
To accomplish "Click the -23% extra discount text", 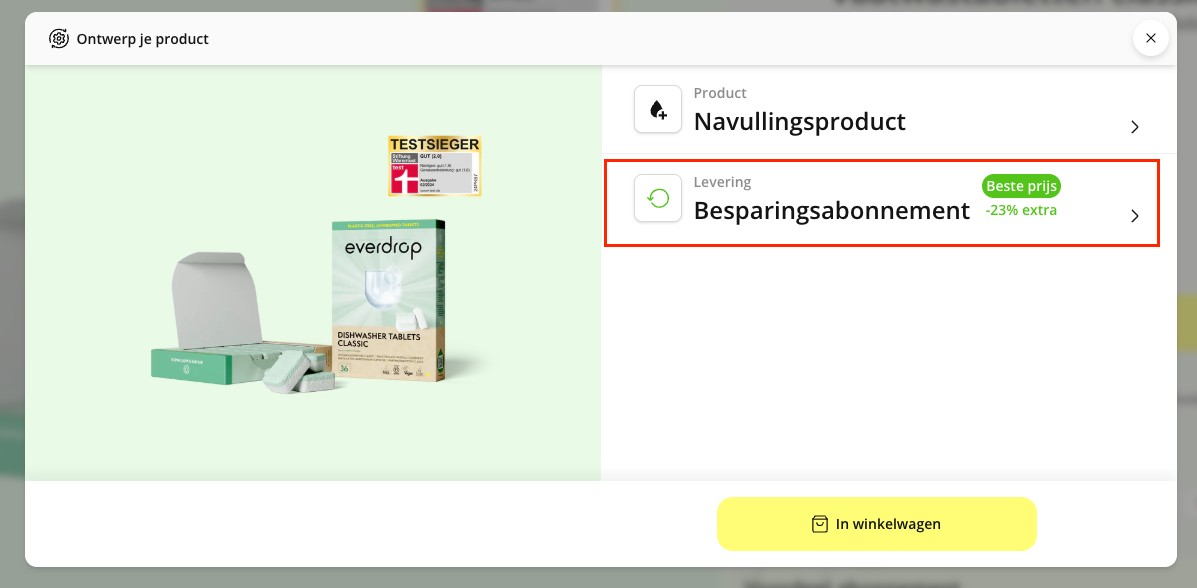I will [x=1021, y=210].
